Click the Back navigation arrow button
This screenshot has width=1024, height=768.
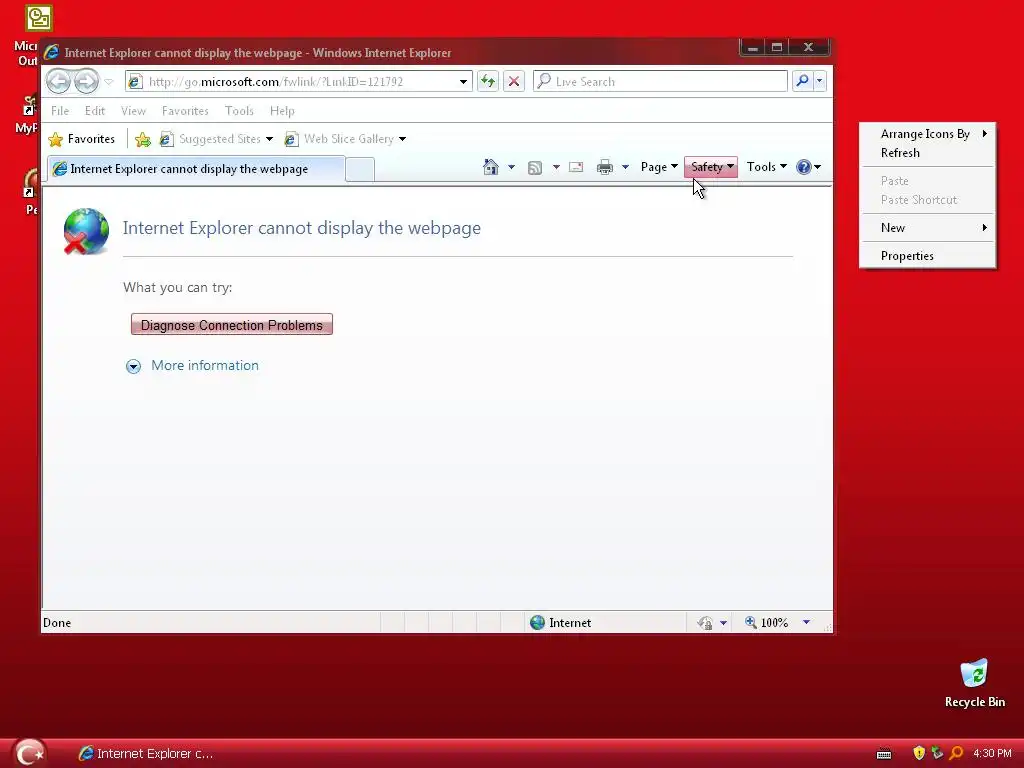[x=59, y=82]
